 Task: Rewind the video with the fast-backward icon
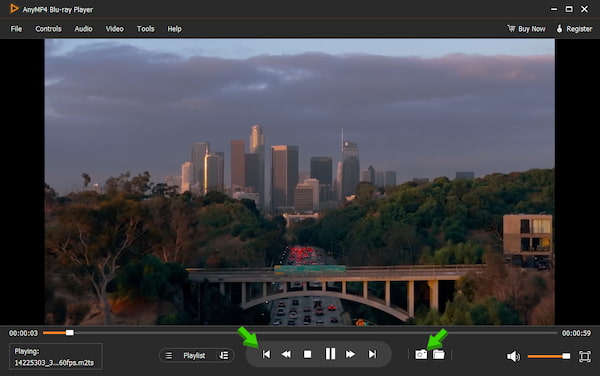pyautogui.click(x=286, y=355)
